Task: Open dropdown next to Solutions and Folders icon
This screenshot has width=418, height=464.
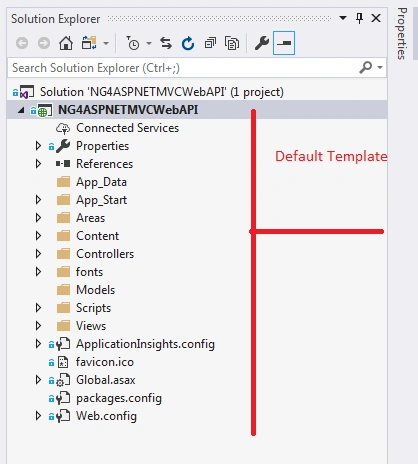Action: [106, 43]
